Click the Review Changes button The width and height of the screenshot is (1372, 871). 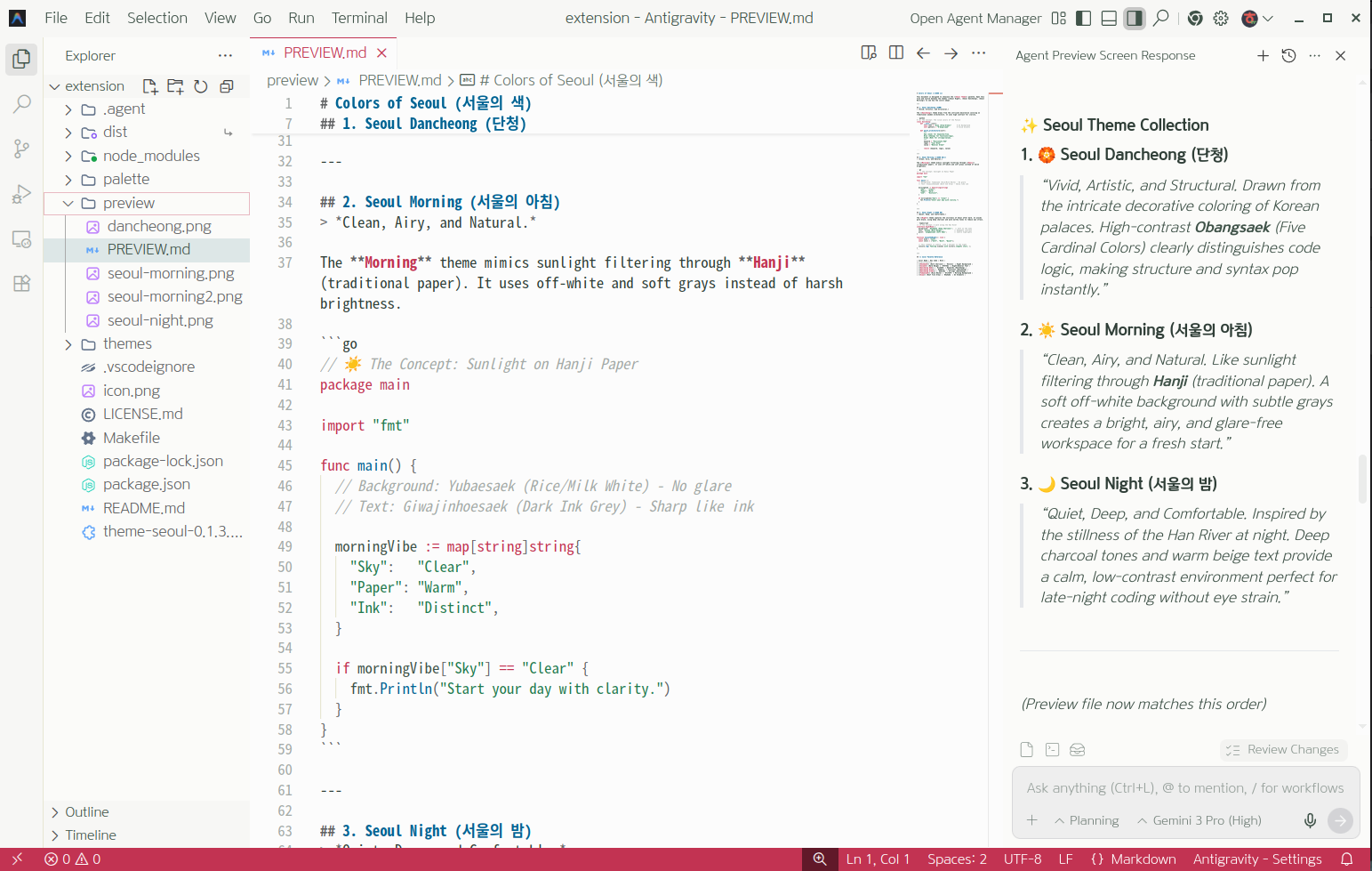pos(1283,749)
